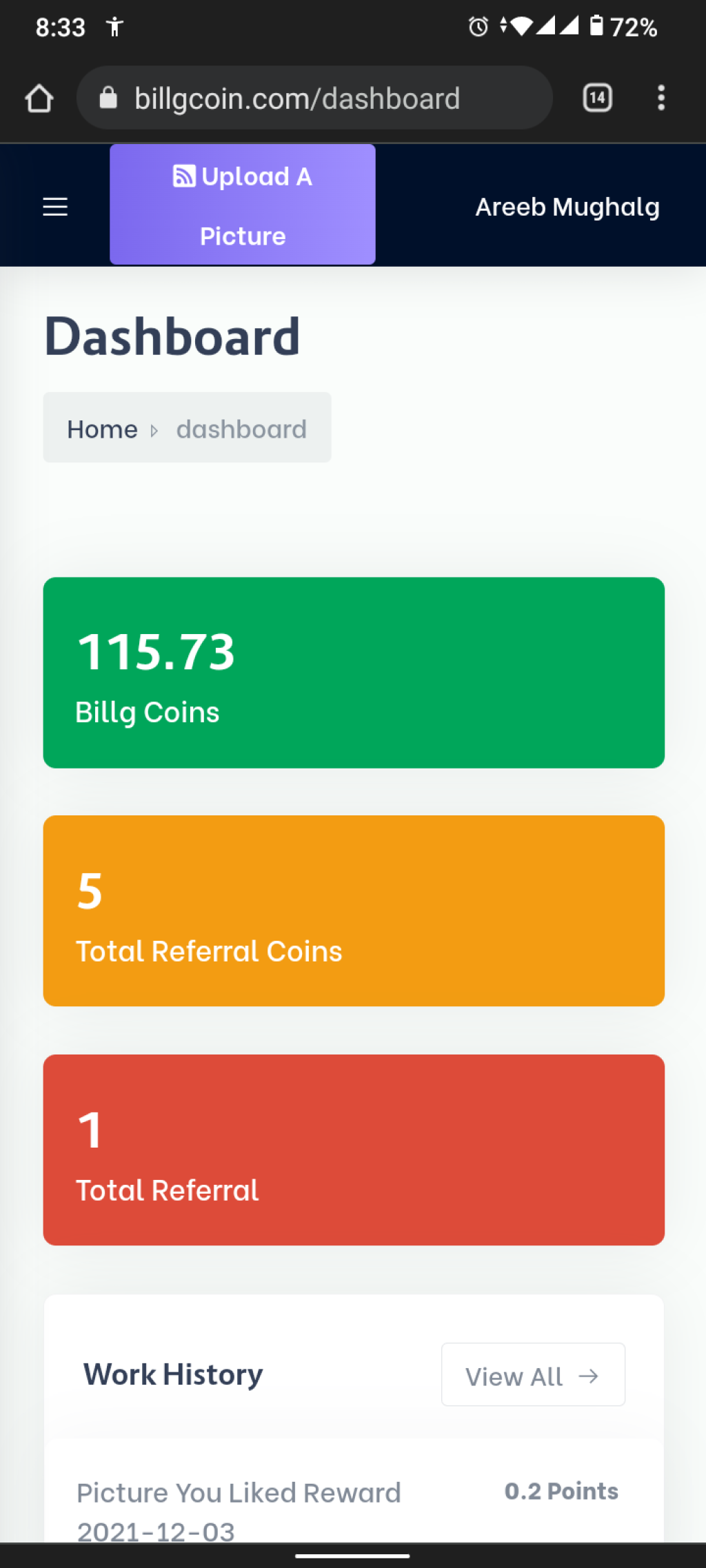
Task: Open the browser three-dot overflow menu
Action: (660, 98)
